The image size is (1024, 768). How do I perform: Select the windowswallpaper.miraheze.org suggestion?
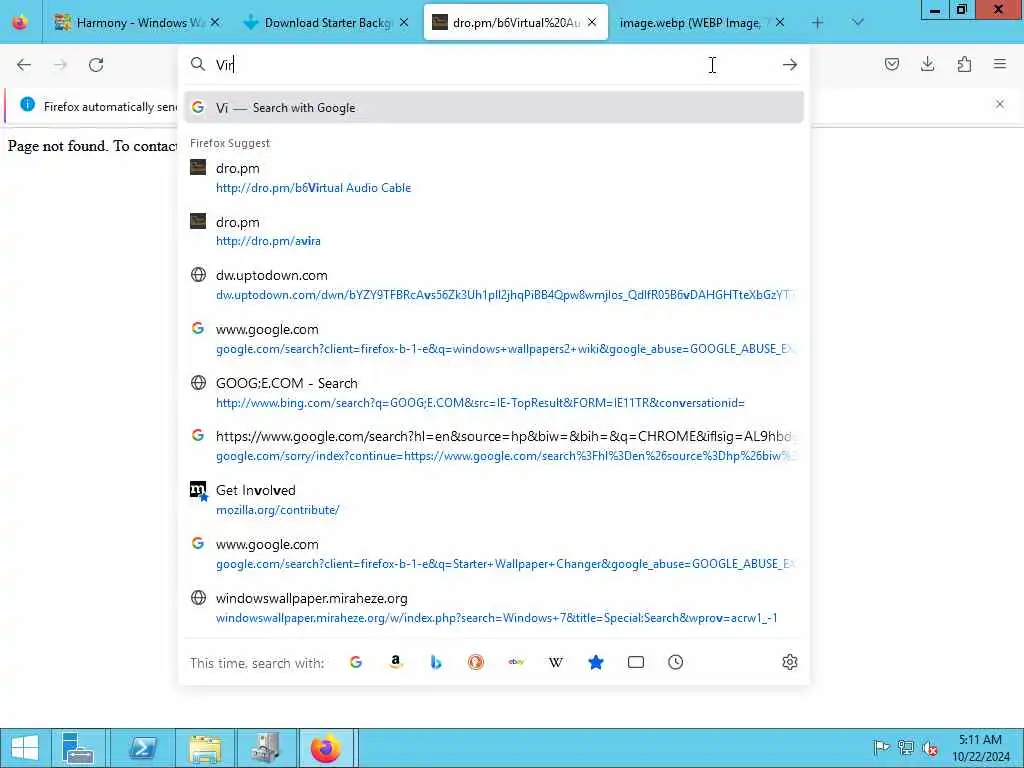(494, 607)
